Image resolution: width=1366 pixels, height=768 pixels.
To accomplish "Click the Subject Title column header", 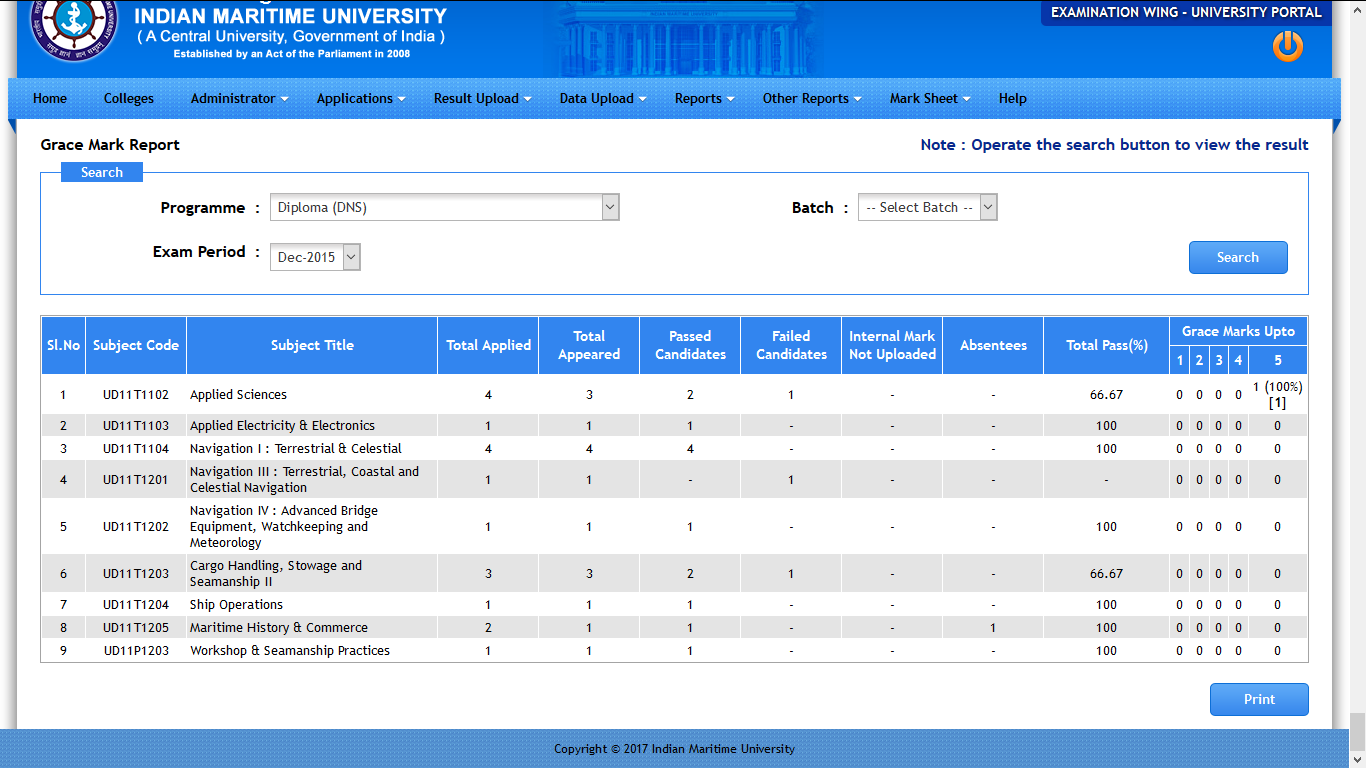I will (x=312, y=345).
